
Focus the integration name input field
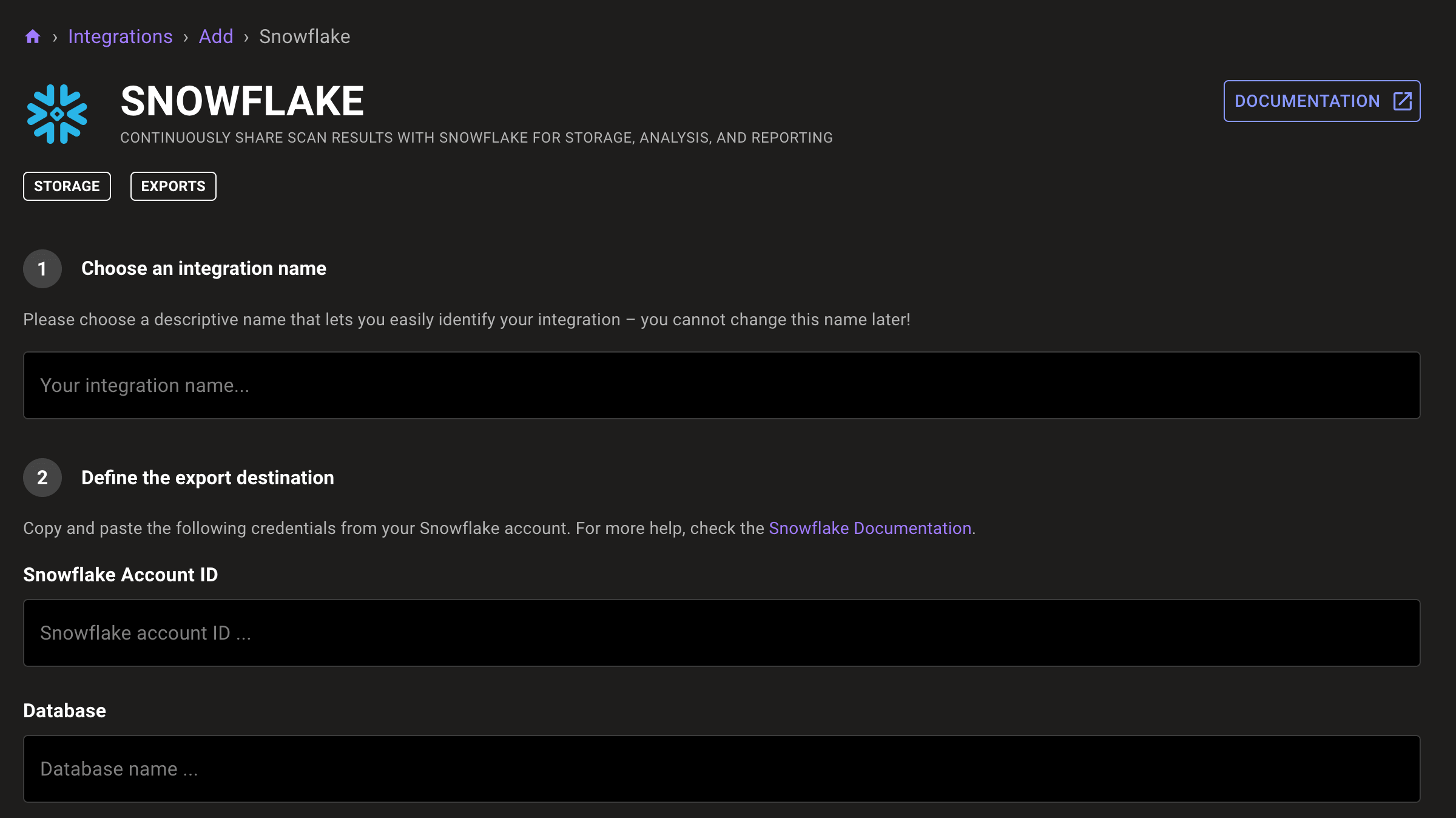pos(721,385)
